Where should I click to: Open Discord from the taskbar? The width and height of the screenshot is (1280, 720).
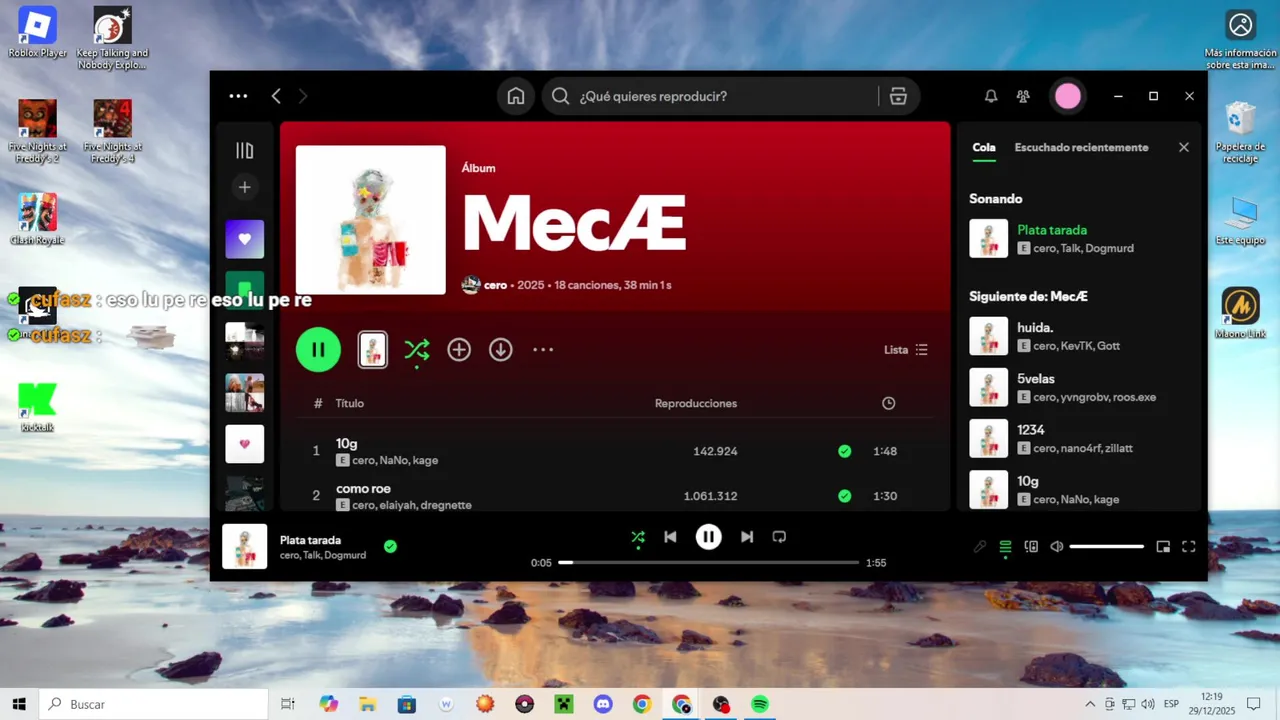pyautogui.click(x=603, y=704)
